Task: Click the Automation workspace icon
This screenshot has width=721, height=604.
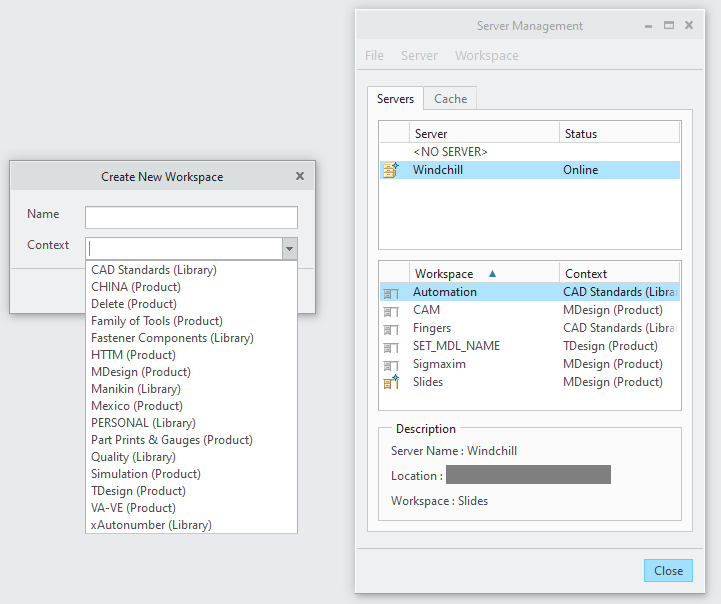Action: pos(391,293)
